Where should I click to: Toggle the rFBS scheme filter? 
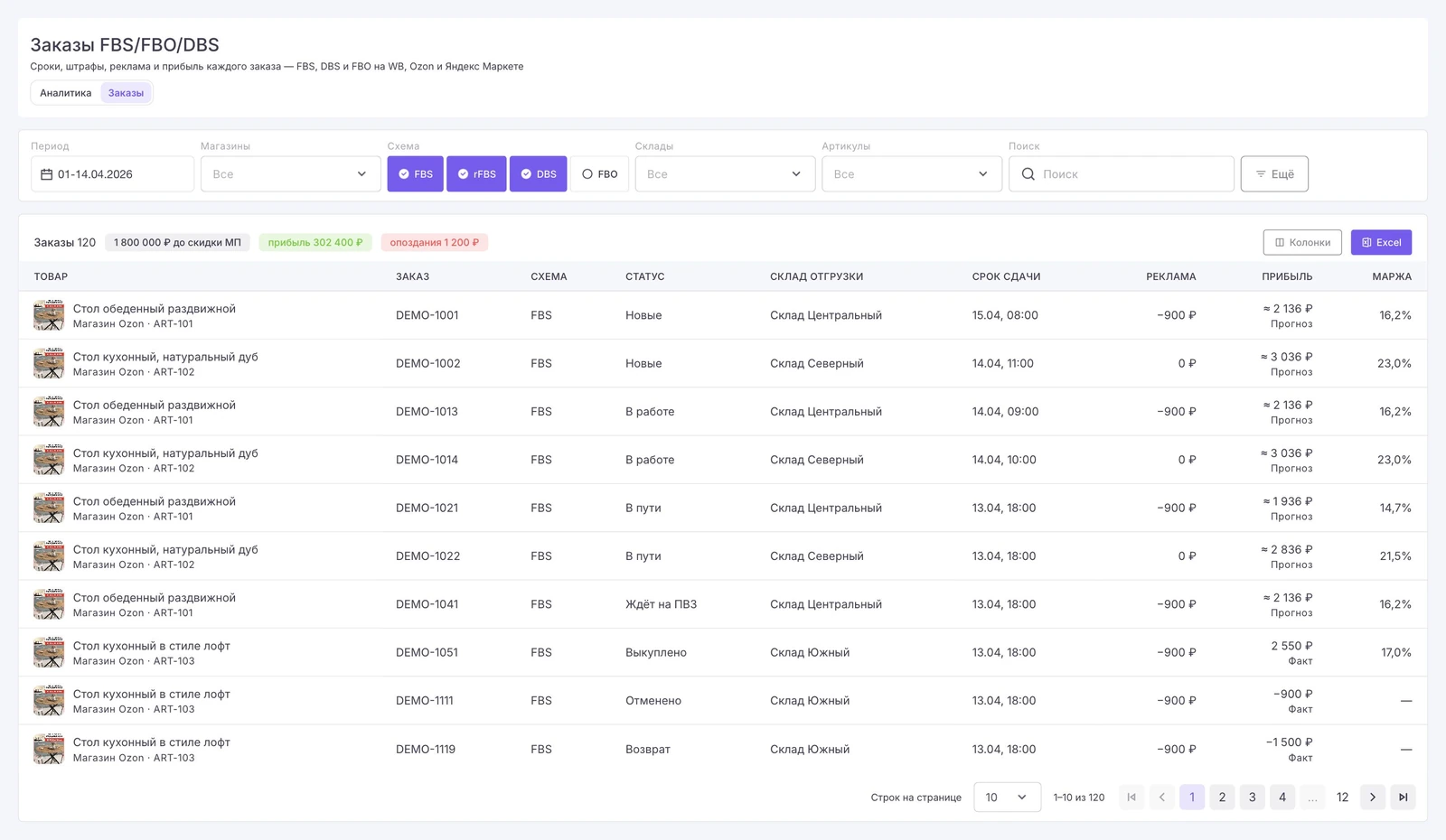point(476,174)
